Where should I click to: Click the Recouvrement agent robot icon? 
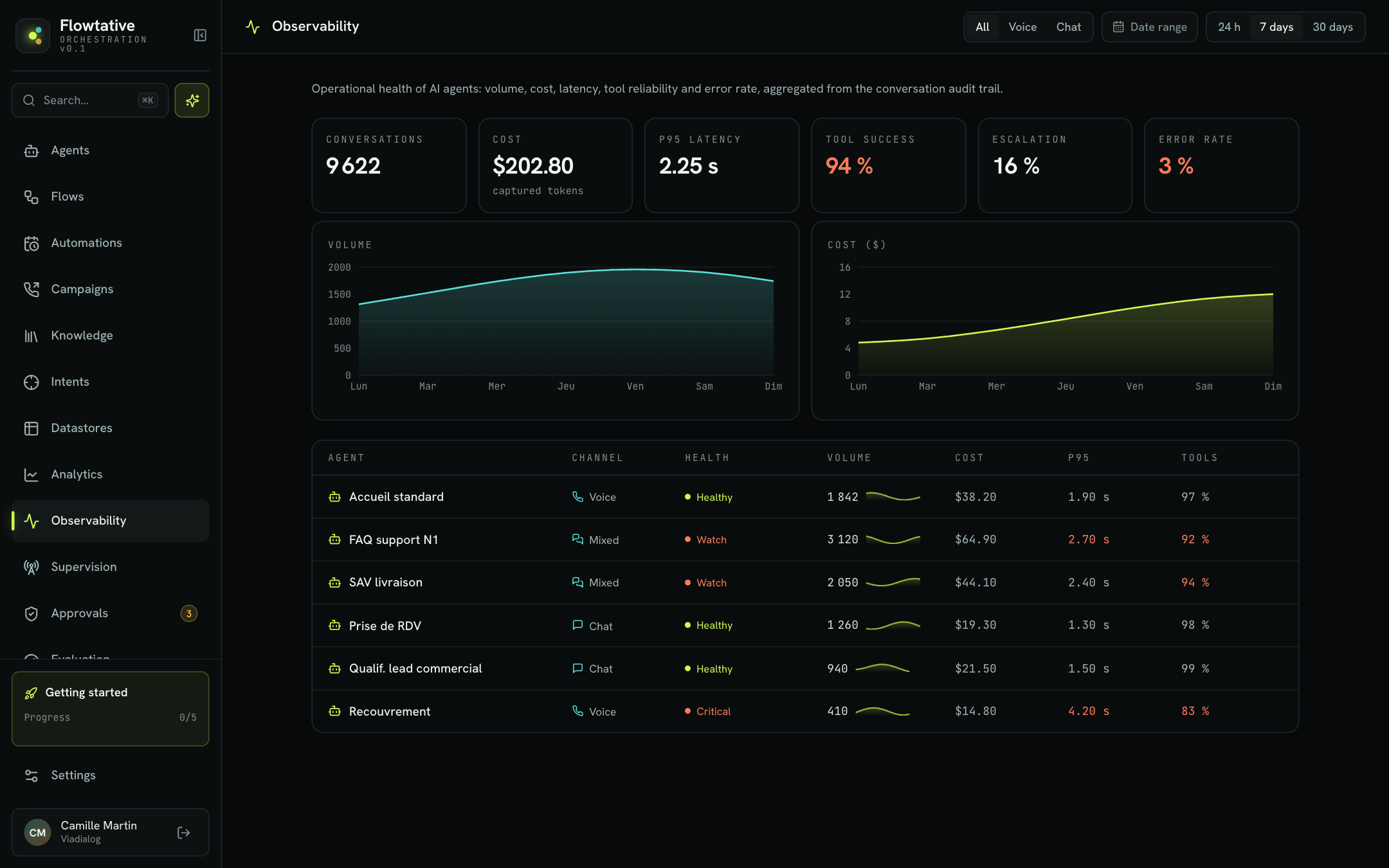coord(334,711)
